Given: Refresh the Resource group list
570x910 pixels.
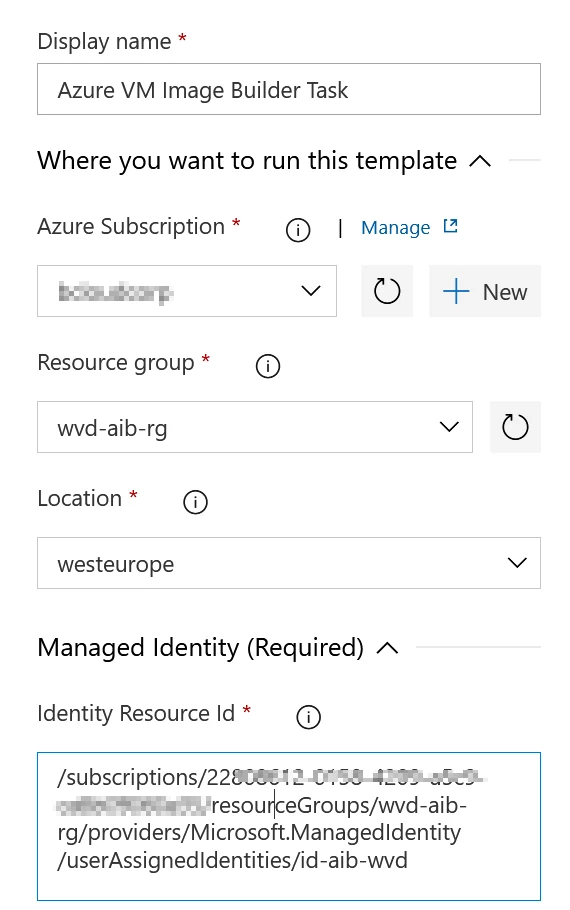Looking at the screenshot, I should pos(515,427).
